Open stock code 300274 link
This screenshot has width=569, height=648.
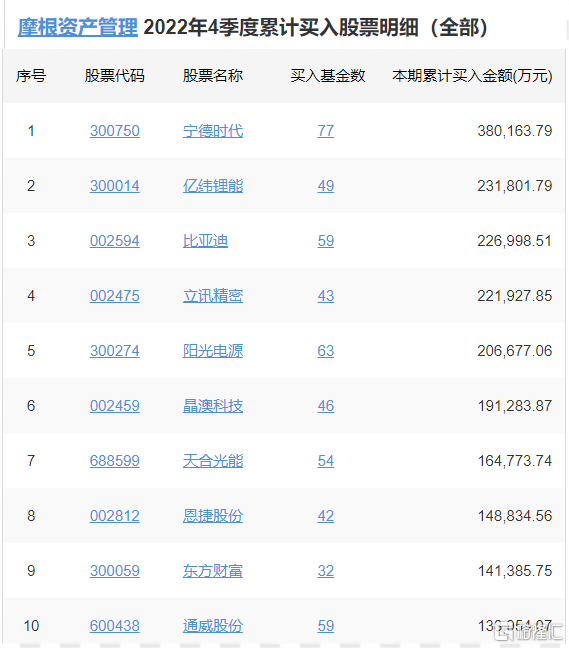pos(115,351)
